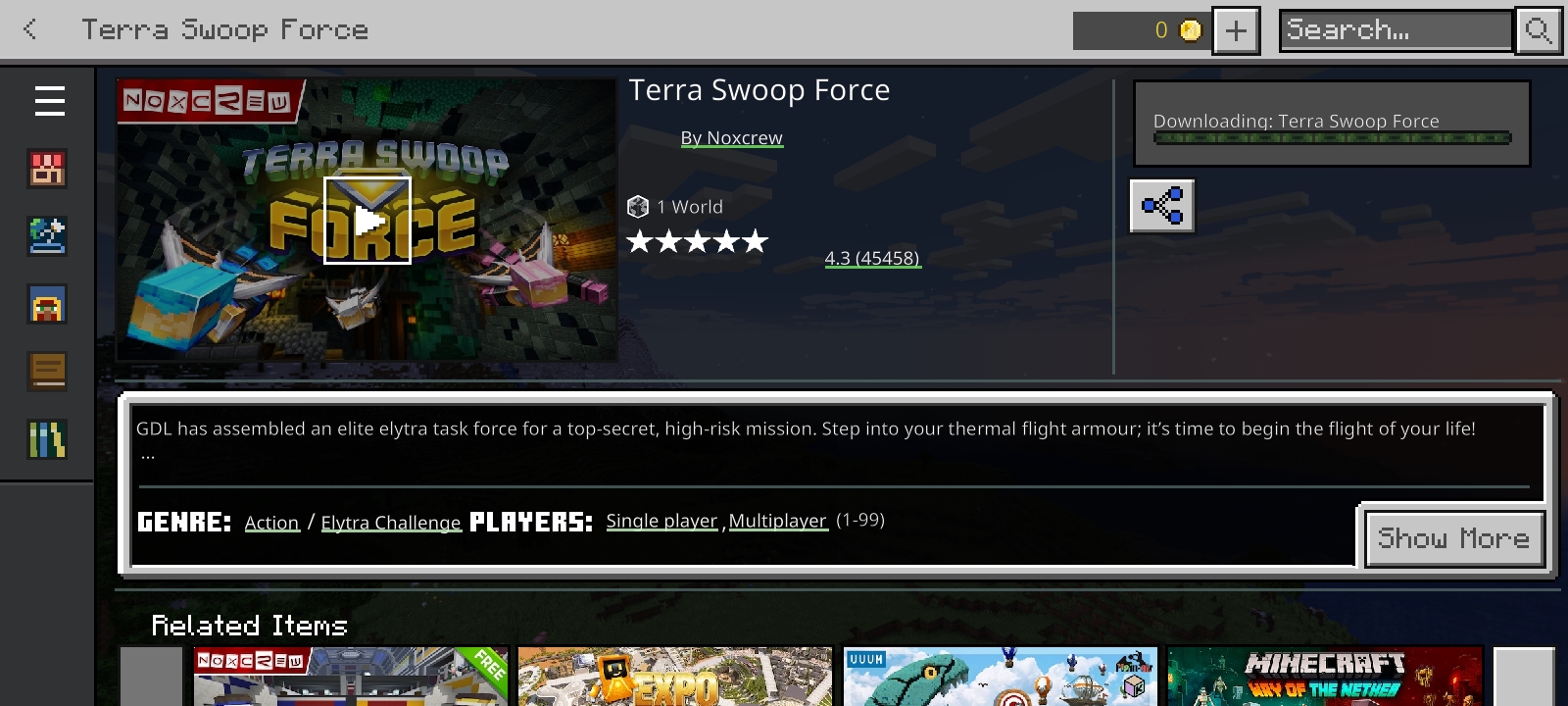
Task: Click the Downloading progress bar
Action: point(1332,138)
